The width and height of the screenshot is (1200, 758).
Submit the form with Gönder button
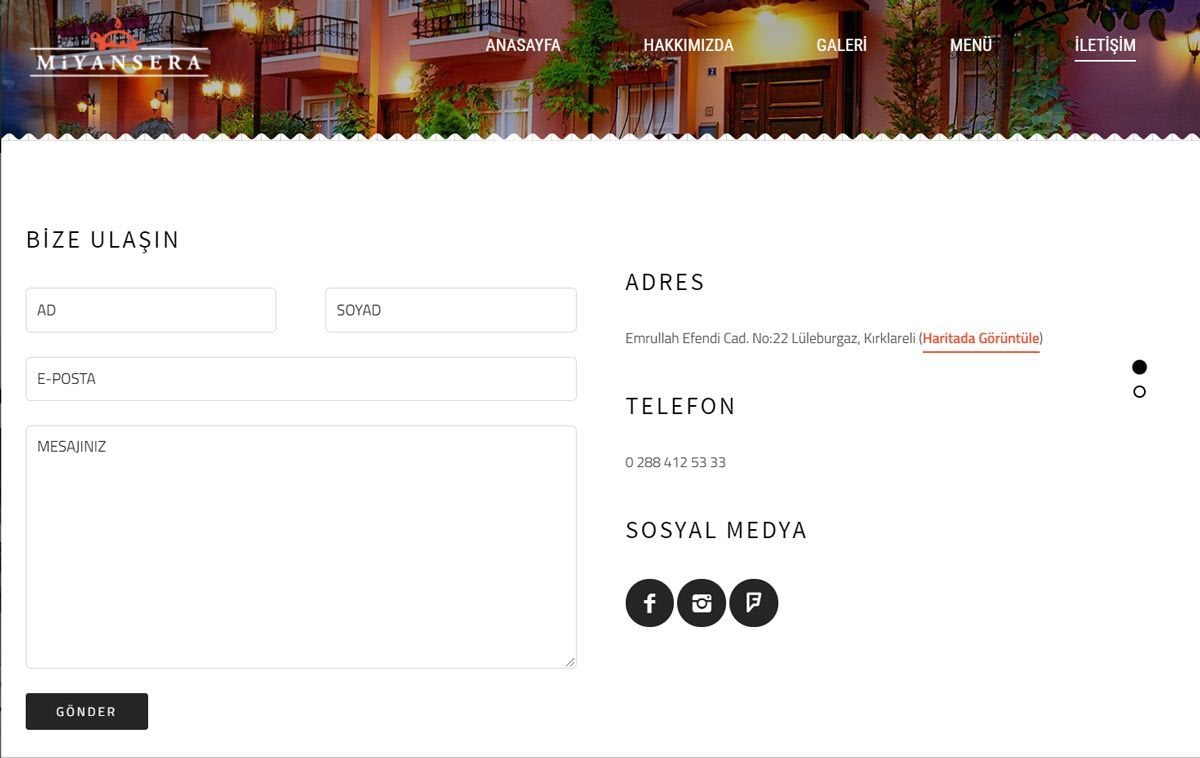[87, 712]
